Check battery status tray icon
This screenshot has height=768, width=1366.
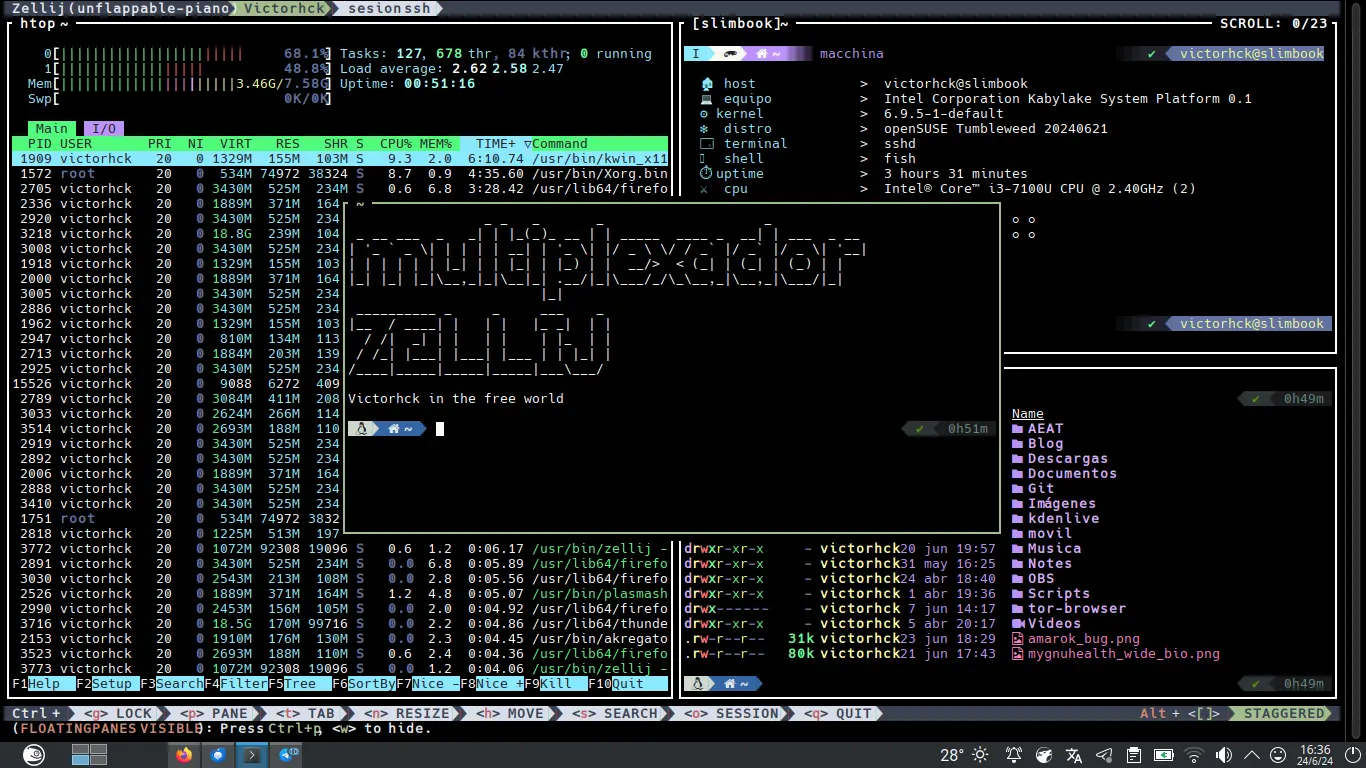click(x=1164, y=755)
